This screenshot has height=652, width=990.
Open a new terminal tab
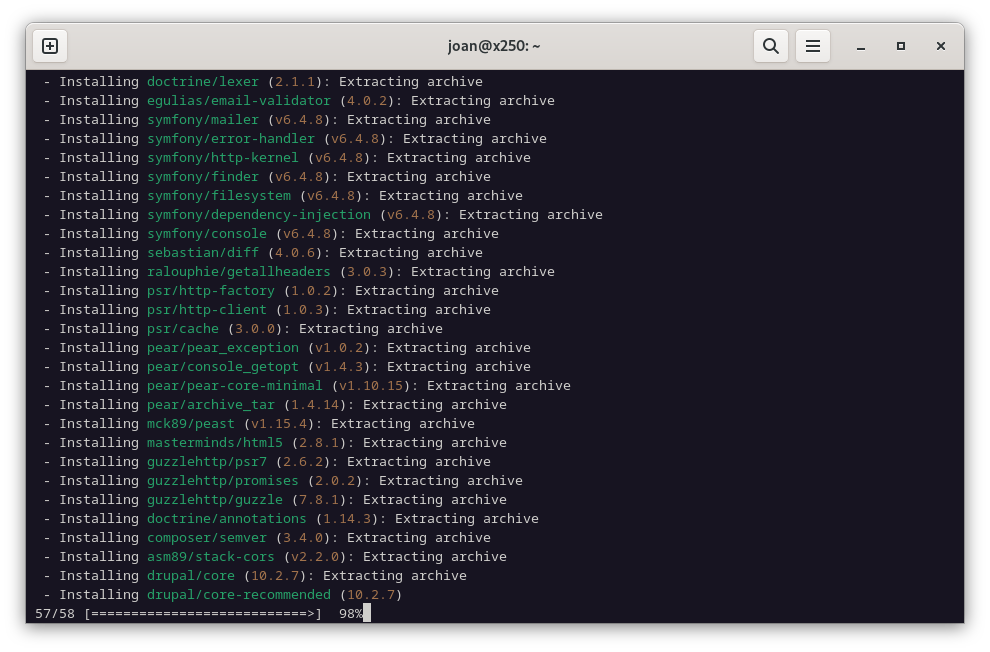click(50, 46)
